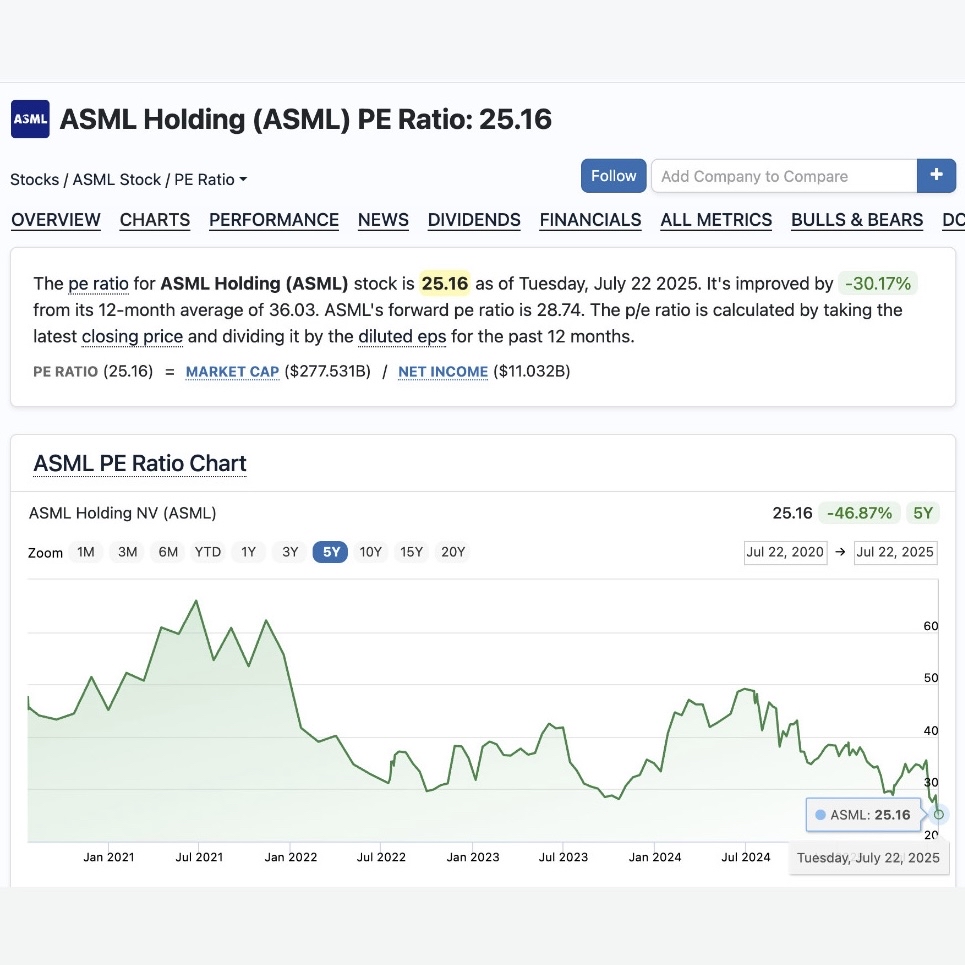The height and width of the screenshot is (965, 965).
Task: Switch the chart range to 10Y
Action: tap(371, 551)
